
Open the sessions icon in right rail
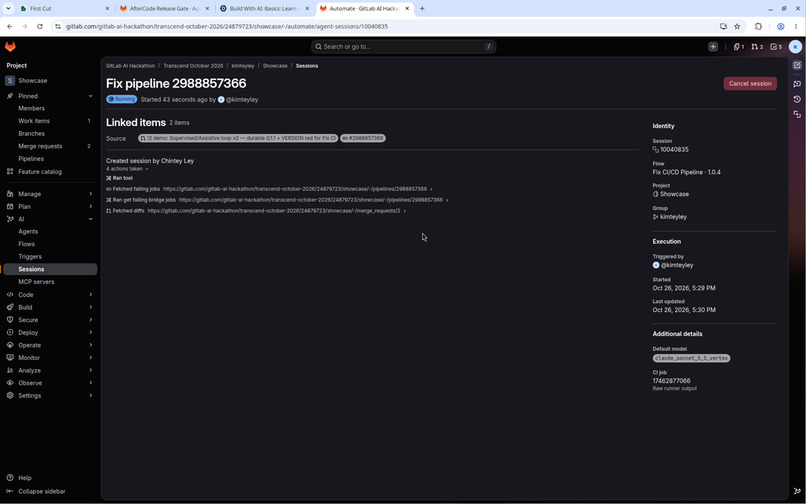tap(797, 114)
